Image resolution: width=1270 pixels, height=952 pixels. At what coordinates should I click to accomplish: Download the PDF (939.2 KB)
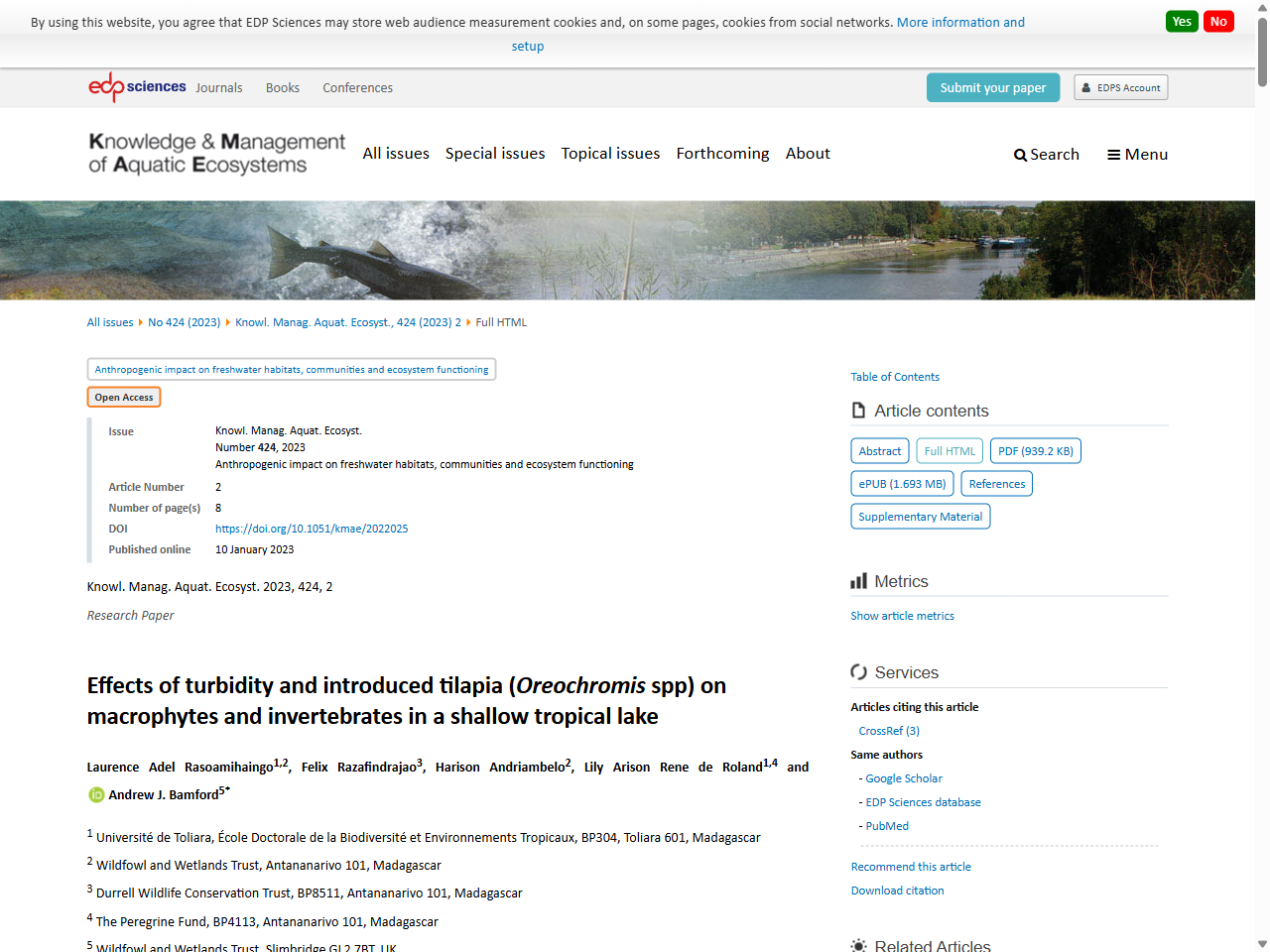1035,450
